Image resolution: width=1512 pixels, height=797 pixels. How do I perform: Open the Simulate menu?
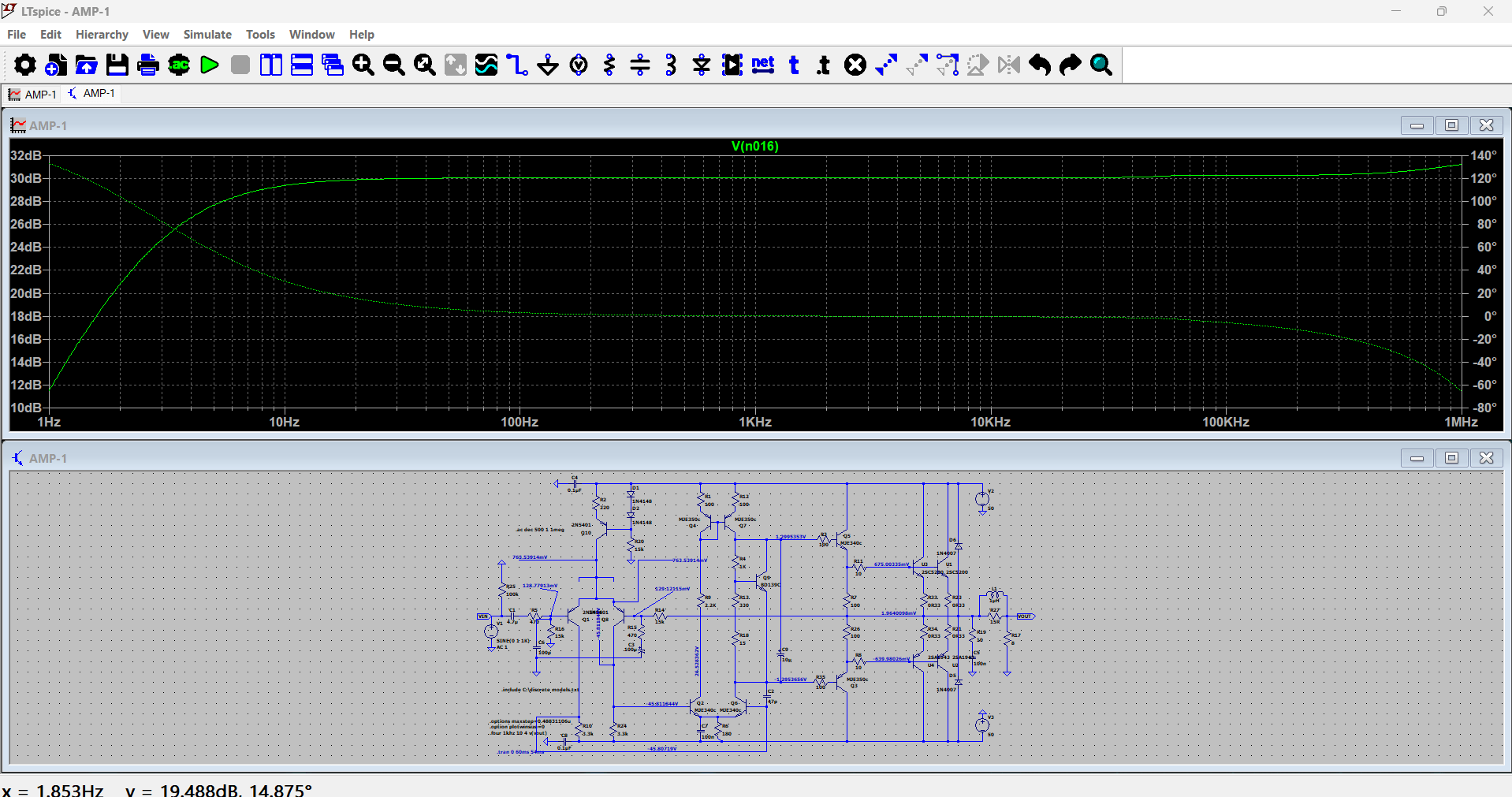(x=207, y=35)
